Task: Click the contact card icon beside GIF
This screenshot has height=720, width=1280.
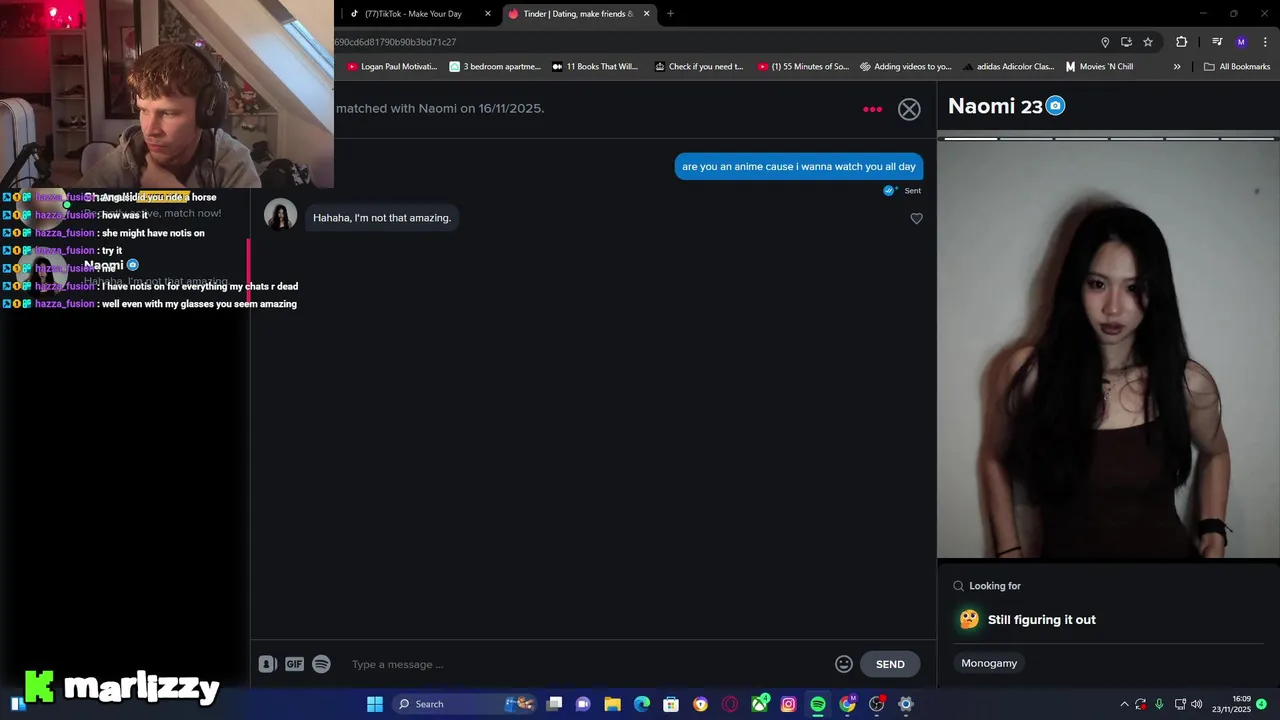Action: click(267, 664)
